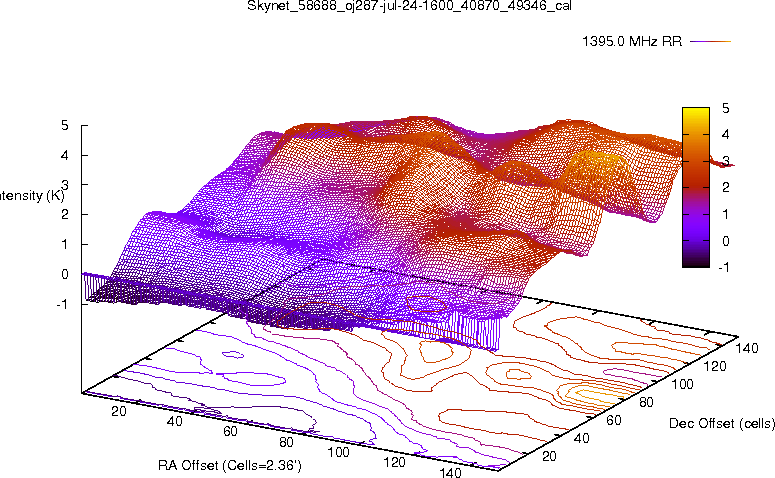Select tick 40 on the RA Offset axis
775x478 pixels.
(174, 421)
